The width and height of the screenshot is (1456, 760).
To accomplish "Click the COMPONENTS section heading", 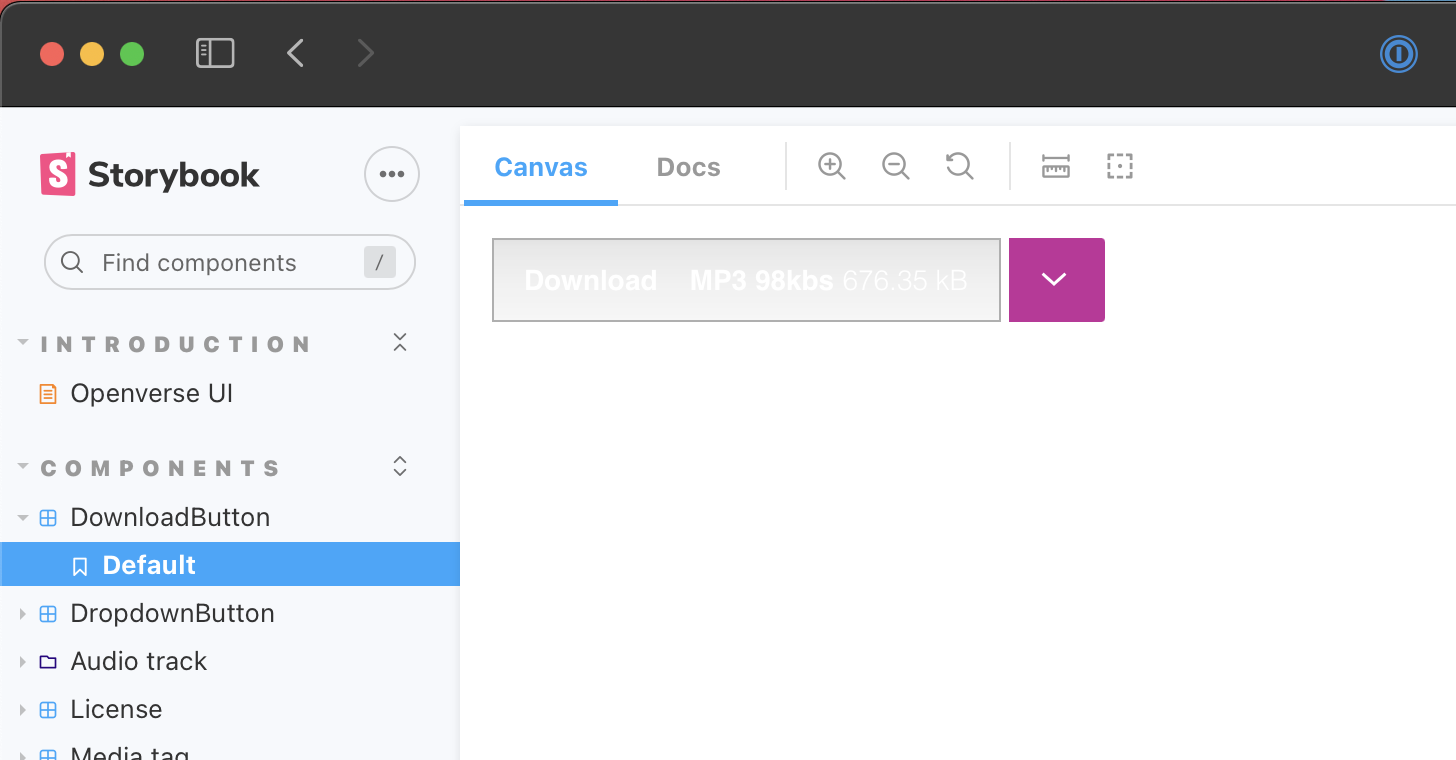I will [x=160, y=468].
